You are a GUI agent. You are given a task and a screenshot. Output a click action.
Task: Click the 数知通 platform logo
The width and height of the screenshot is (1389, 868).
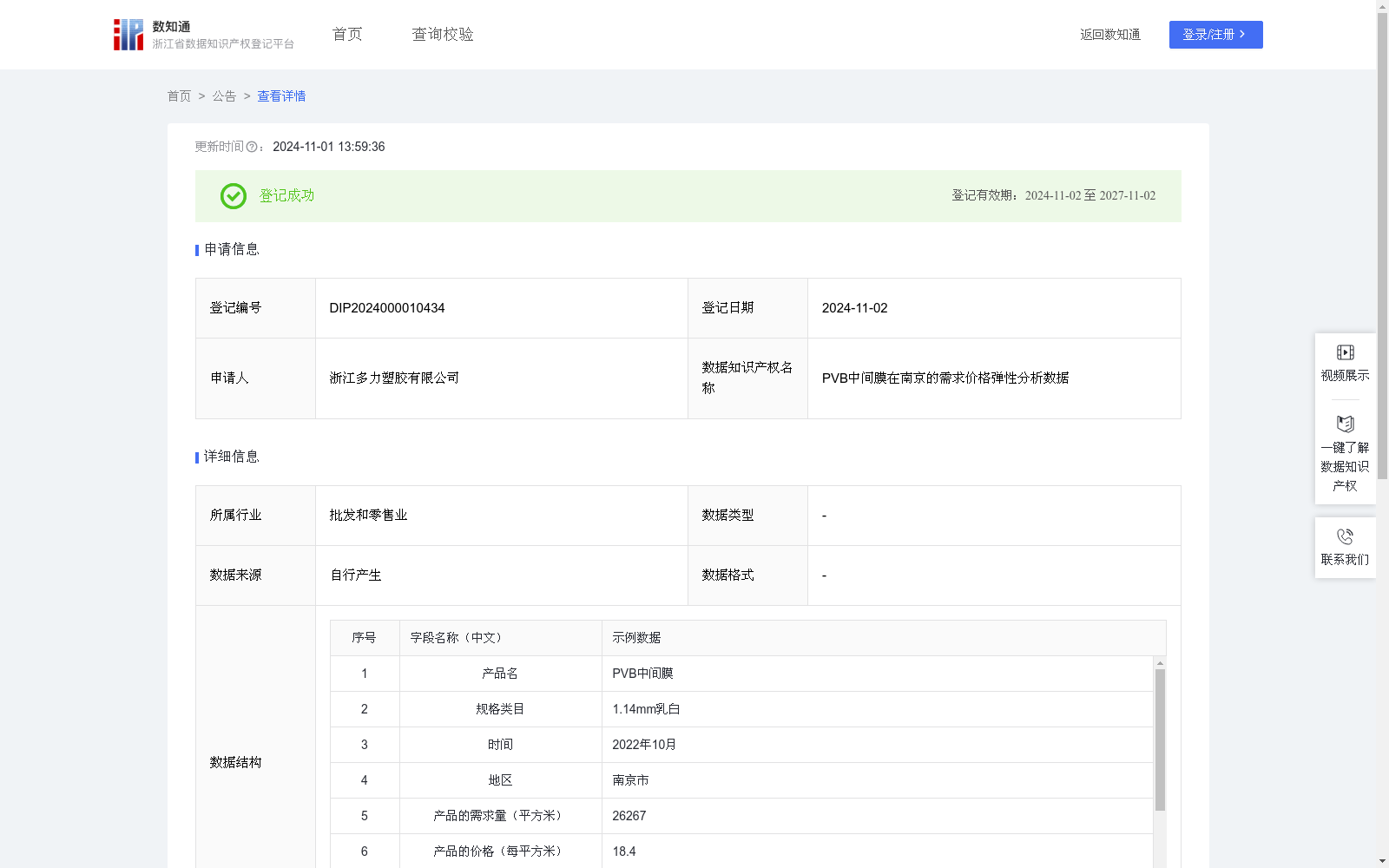tap(128, 34)
